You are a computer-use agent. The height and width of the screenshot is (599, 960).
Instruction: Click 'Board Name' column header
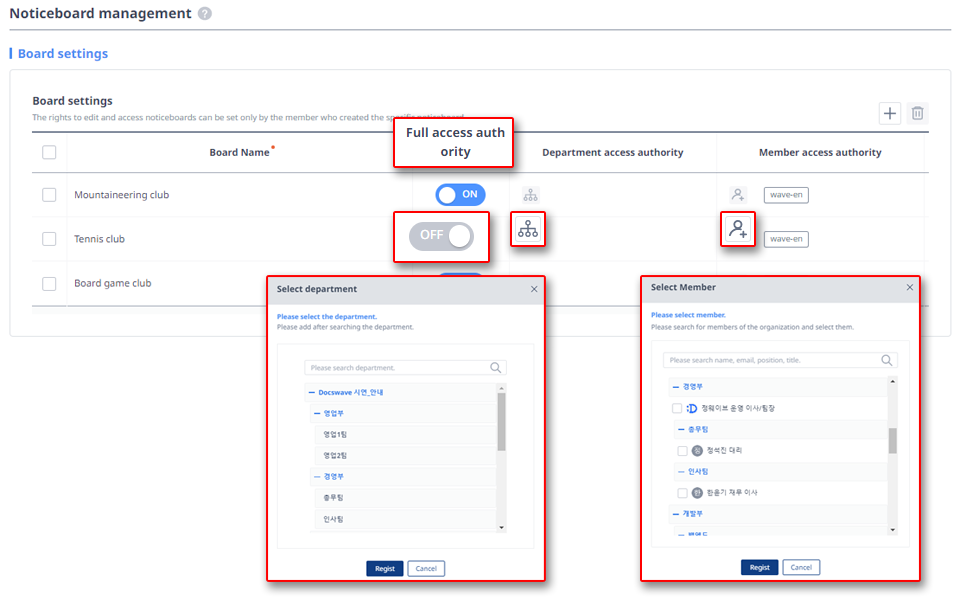(x=239, y=153)
